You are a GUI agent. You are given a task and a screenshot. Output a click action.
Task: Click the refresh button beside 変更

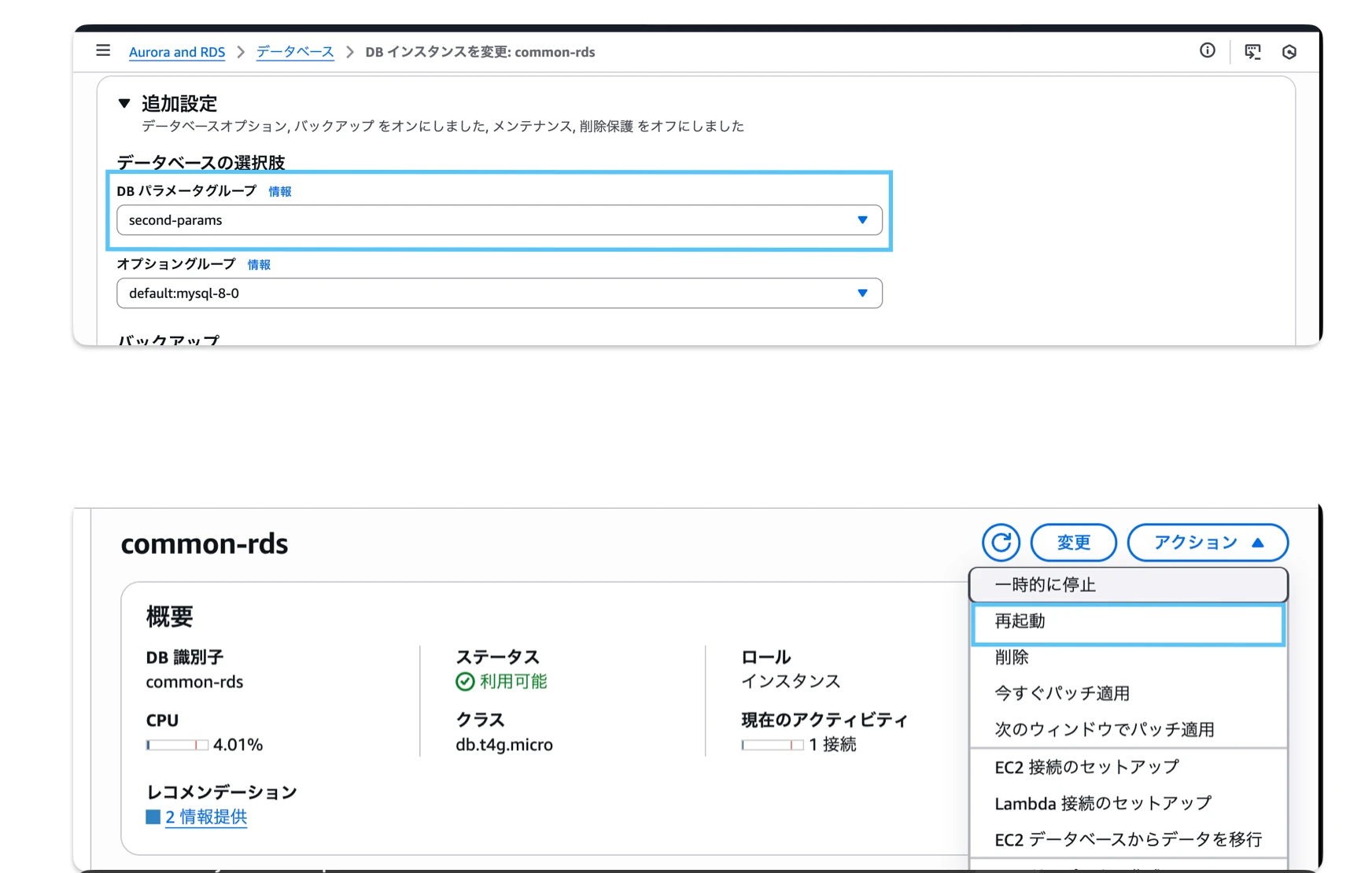click(x=1001, y=543)
